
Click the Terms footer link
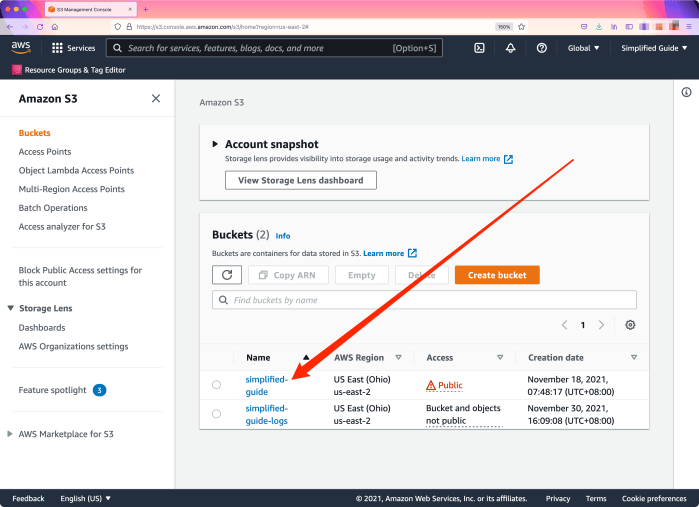[x=596, y=499]
